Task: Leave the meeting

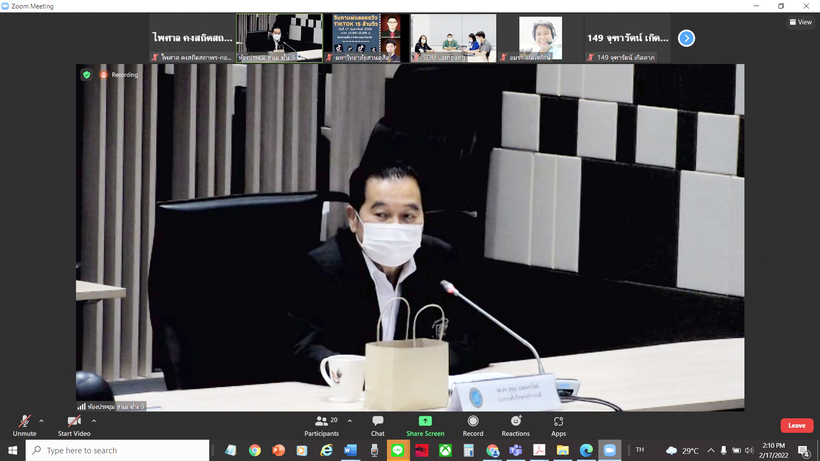Action: (x=796, y=425)
